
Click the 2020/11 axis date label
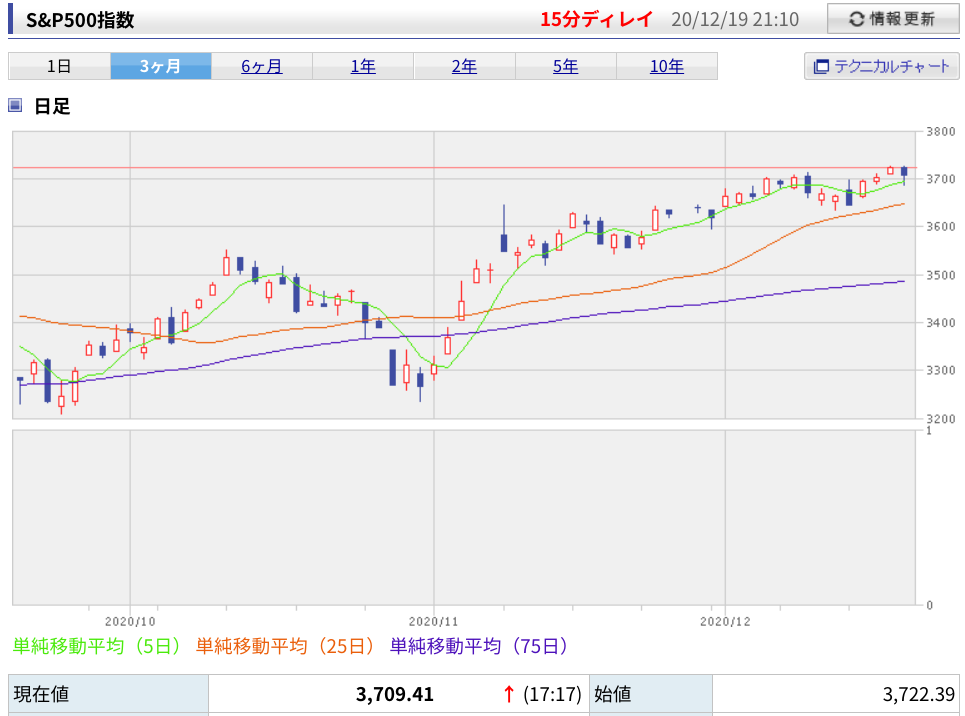tap(434, 621)
